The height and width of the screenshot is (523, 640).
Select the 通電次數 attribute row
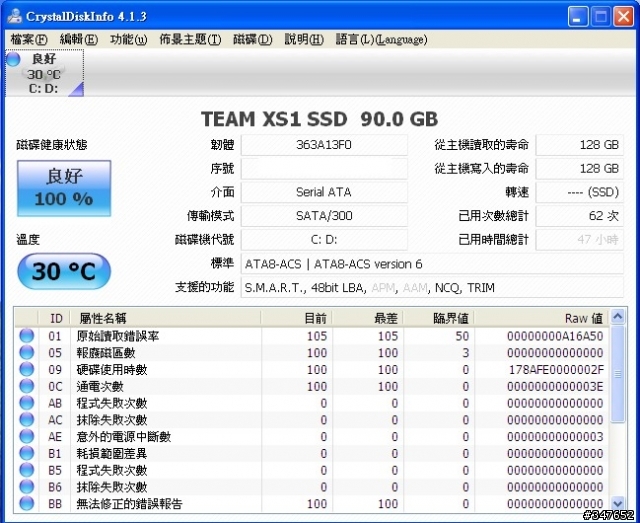coord(312,386)
